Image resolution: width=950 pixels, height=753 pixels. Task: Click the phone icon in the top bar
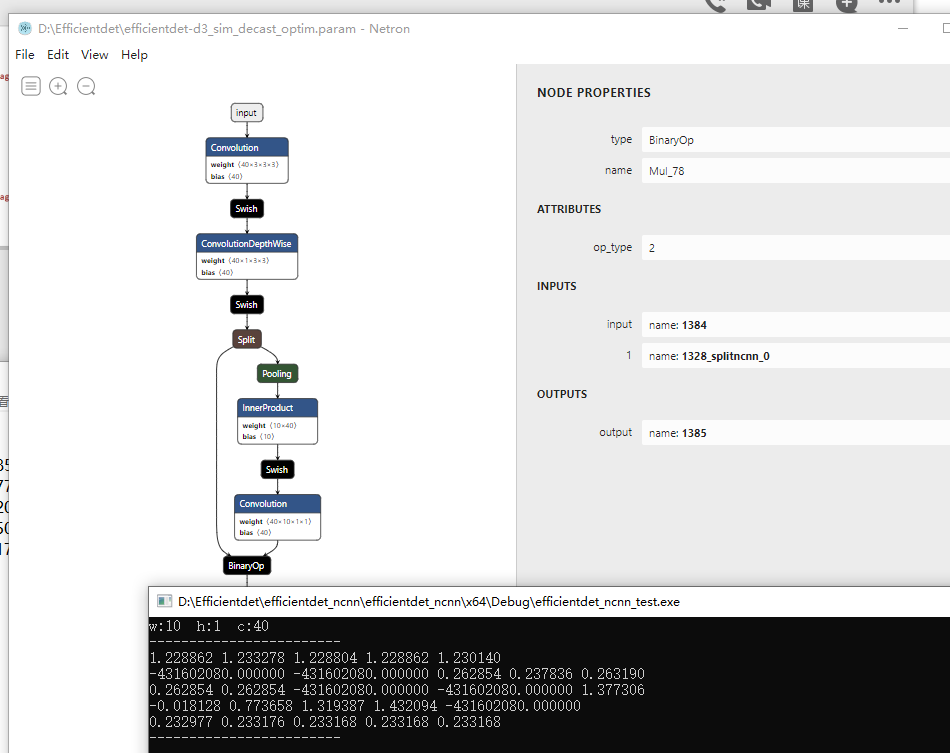pyautogui.click(x=715, y=6)
